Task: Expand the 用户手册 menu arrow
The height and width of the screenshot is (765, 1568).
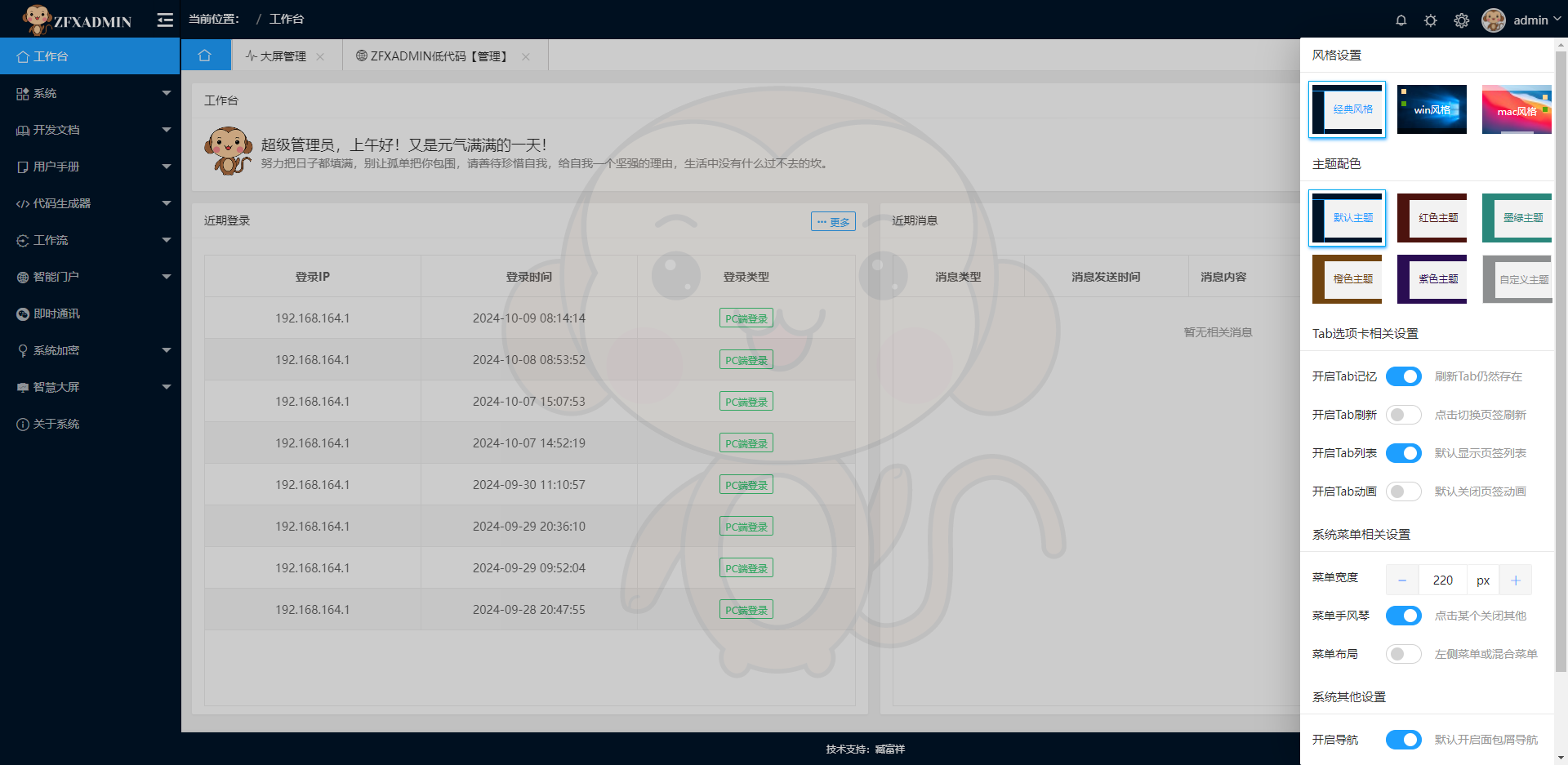Action: pyautogui.click(x=167, y=167)
